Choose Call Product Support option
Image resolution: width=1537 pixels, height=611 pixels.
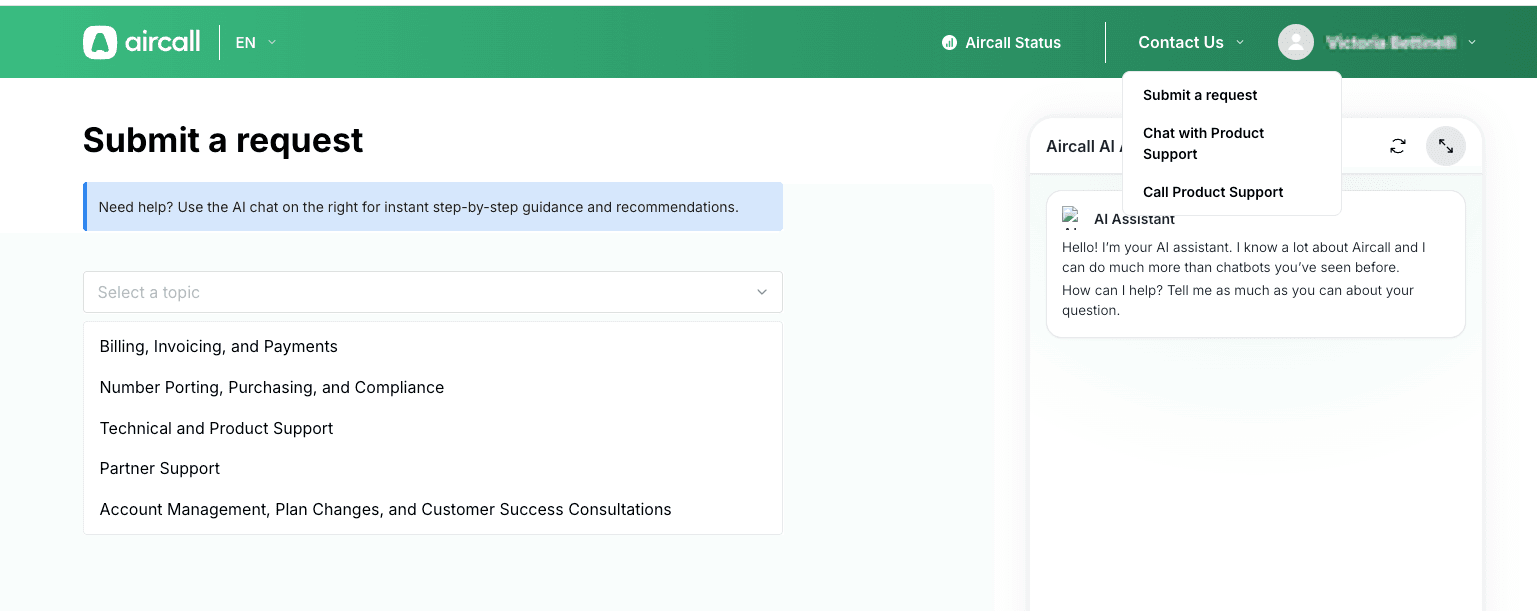(x=1213, y=192)
